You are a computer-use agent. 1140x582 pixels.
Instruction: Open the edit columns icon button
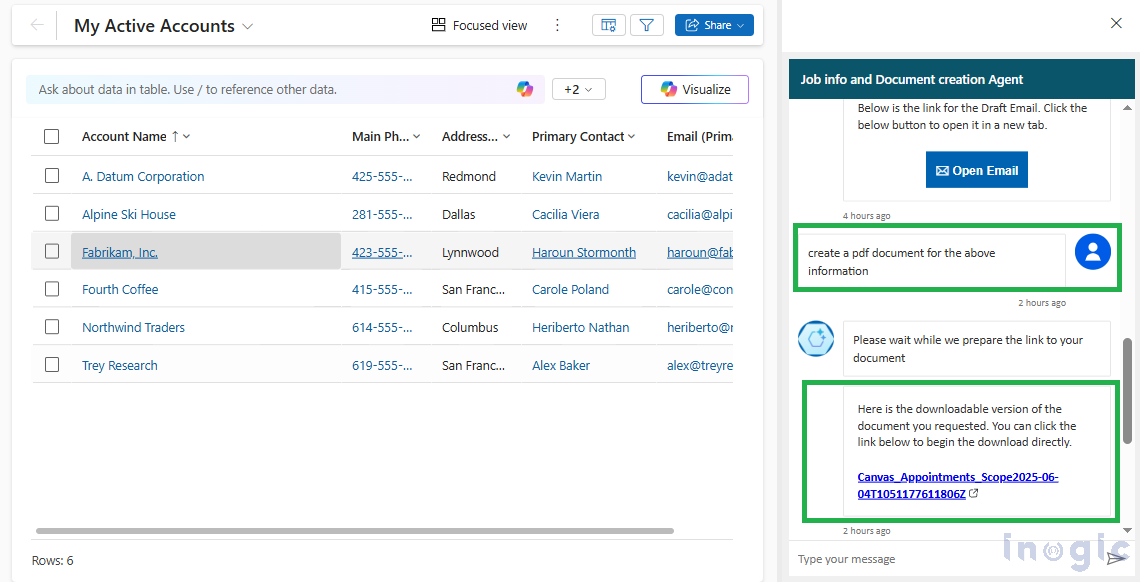pos(609,25)
